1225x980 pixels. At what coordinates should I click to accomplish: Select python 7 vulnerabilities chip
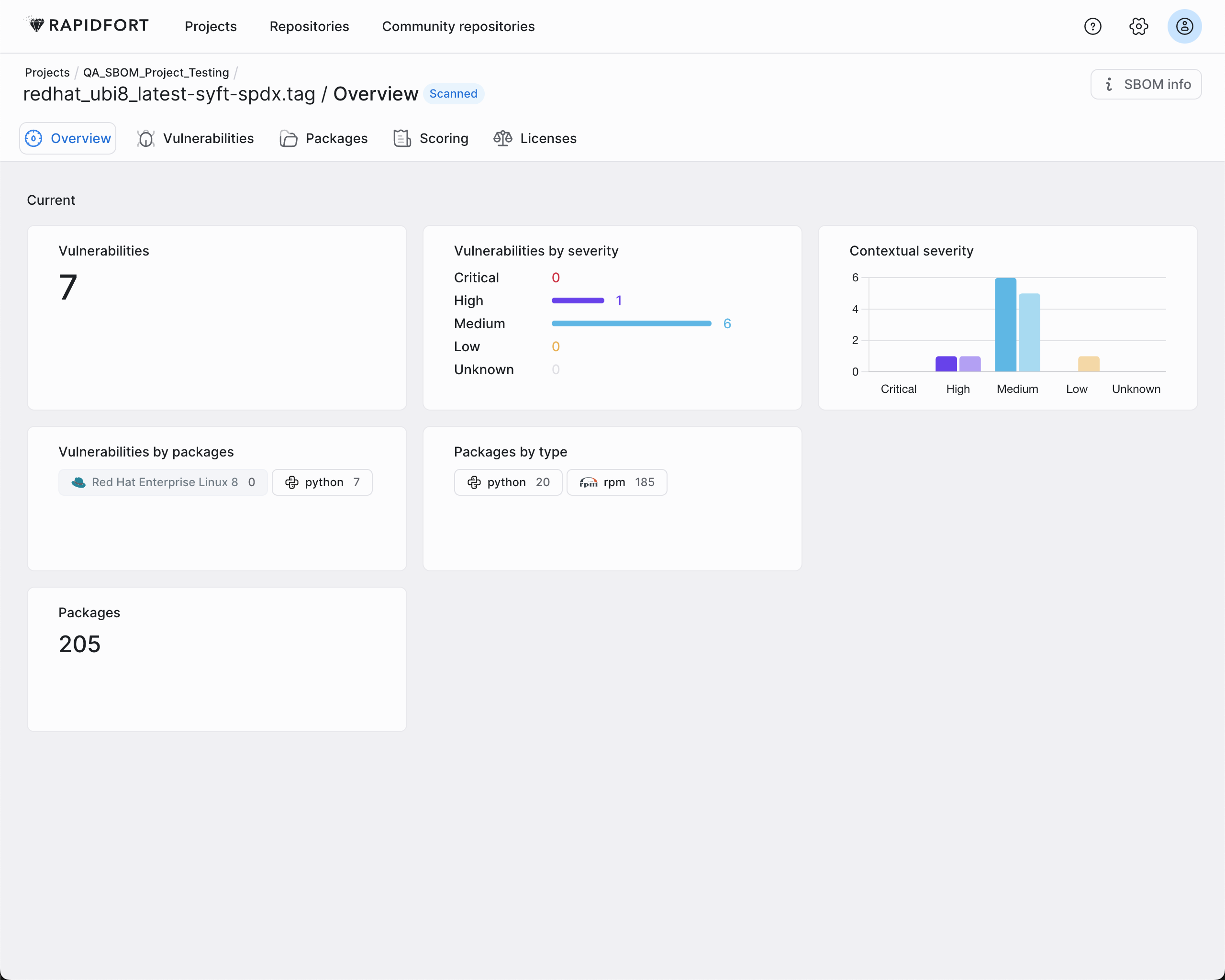click(x=322, y=482)
